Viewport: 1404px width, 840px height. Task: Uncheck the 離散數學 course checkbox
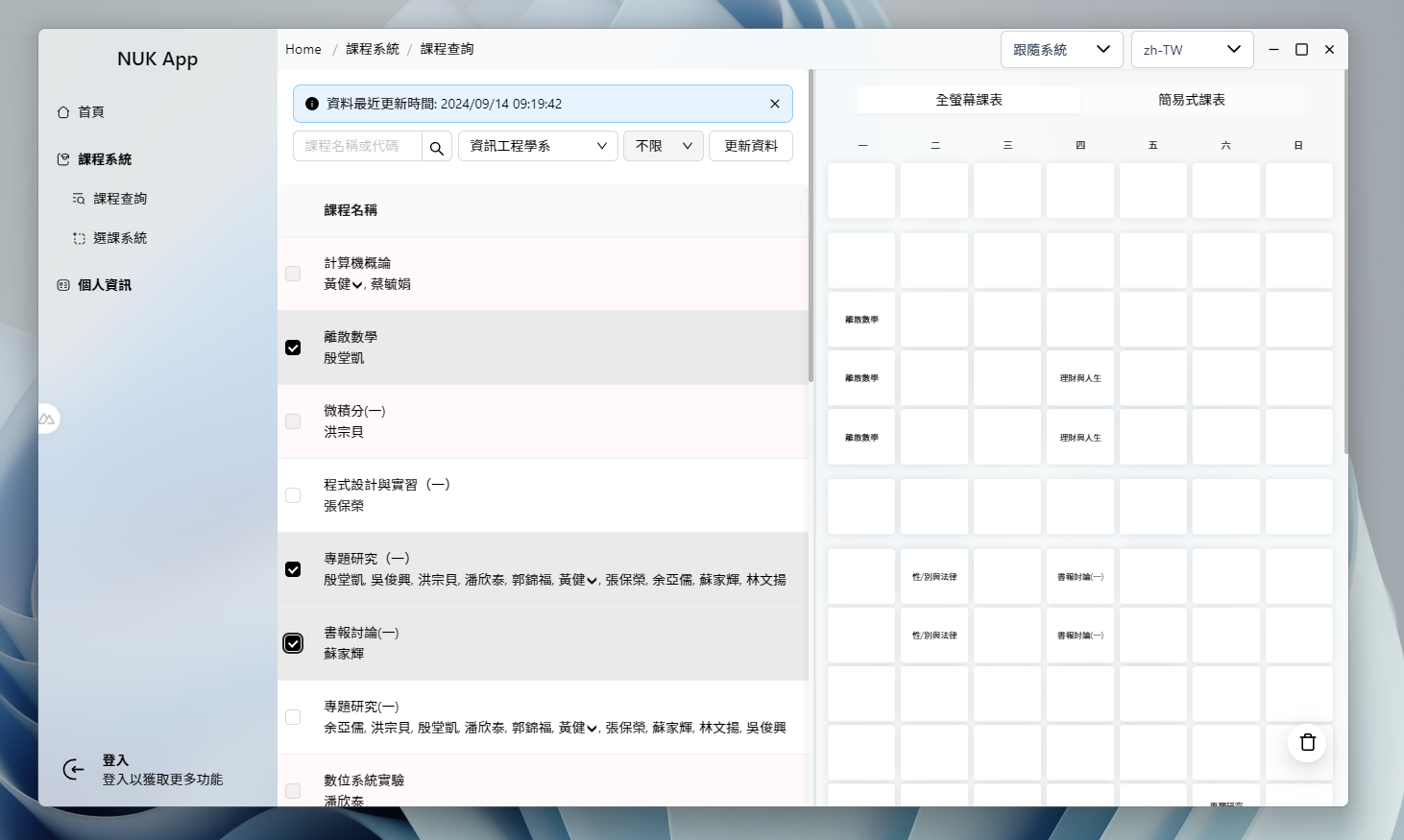293,348
